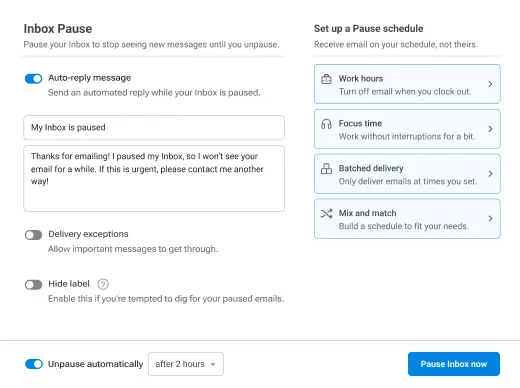Click the Focus time headphones icon
The width and height of the screenshot is (520, 388).
coord(326,124)
